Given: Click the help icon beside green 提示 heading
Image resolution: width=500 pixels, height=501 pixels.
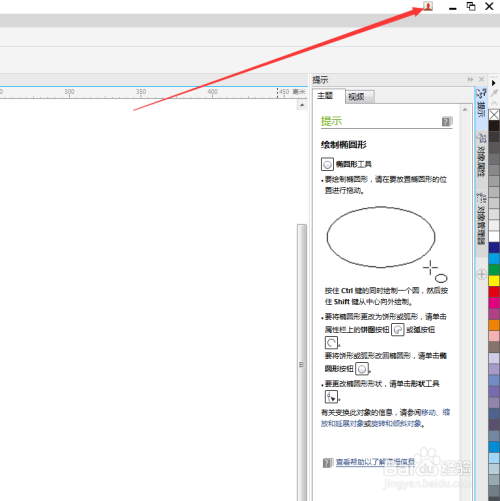Looking at the screenshot, I should (x=447, y=121).
